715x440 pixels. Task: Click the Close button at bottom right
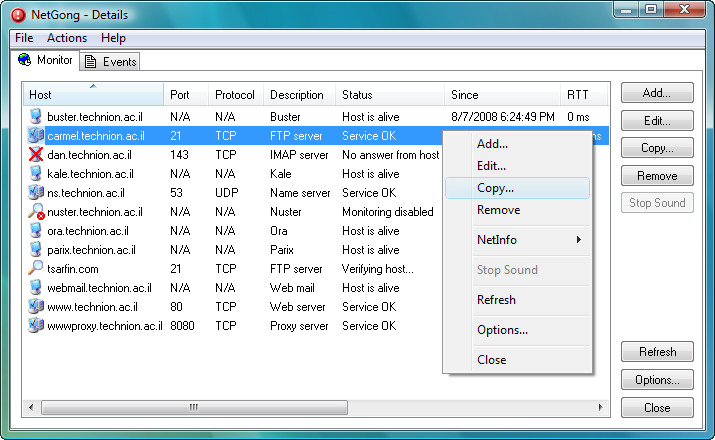[657, 408]
